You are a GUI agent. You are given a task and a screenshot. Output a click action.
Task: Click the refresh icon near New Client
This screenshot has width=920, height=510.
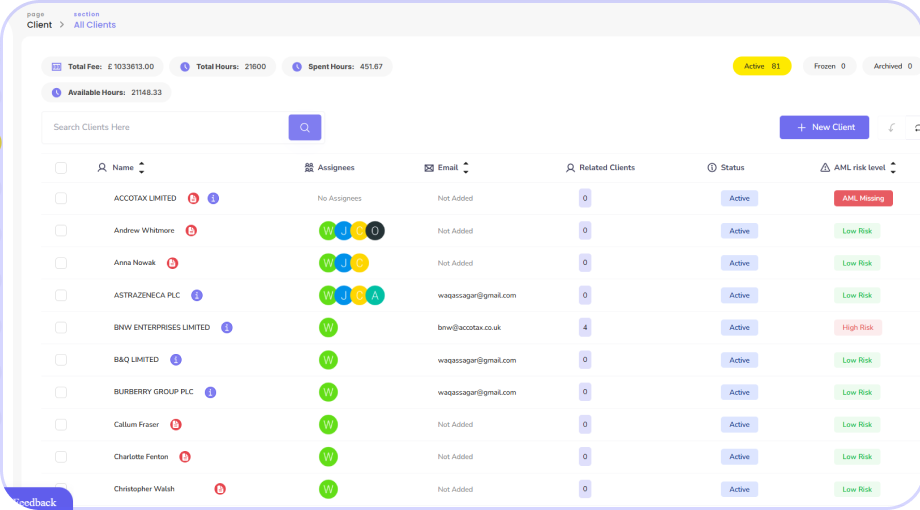pos(915,128)
